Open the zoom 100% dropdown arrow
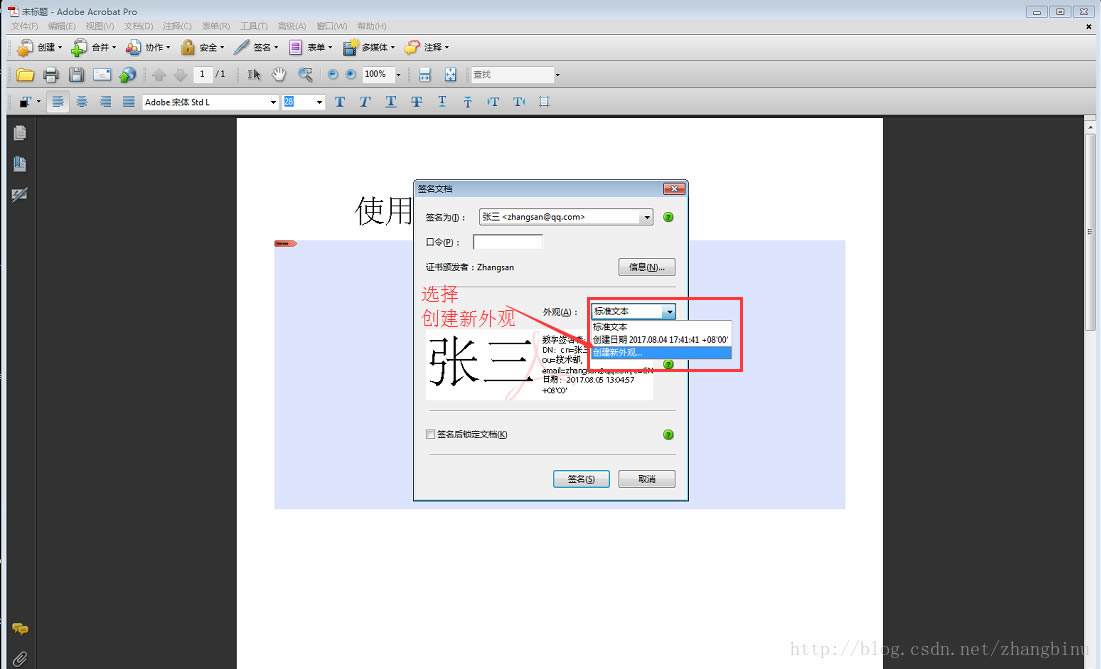 coord(398,74)
